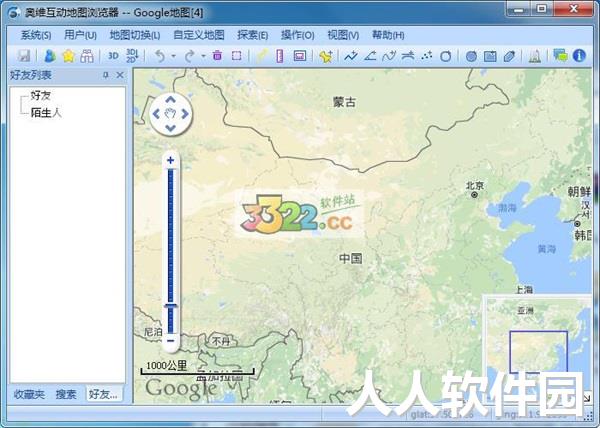
Task: Open the 自定义地图 menu
Action: [199, 35]
